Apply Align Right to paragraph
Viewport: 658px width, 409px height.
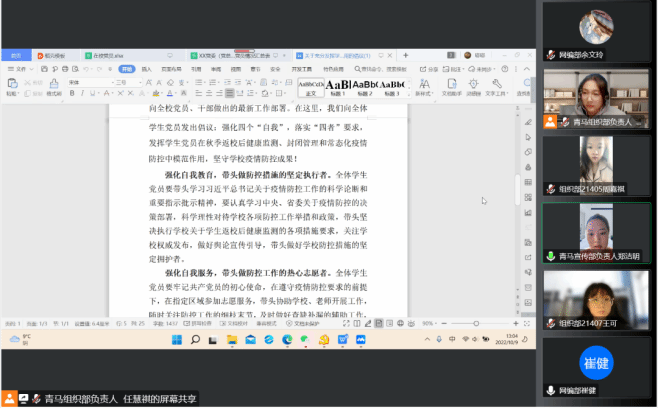tap(219, 93)
